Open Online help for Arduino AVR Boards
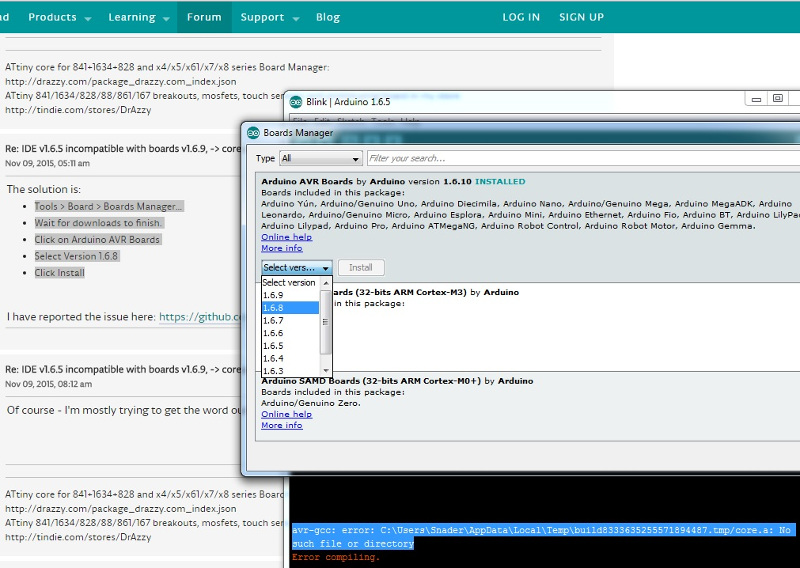This screenshot has width=800, height=568. tap(286, 237)
